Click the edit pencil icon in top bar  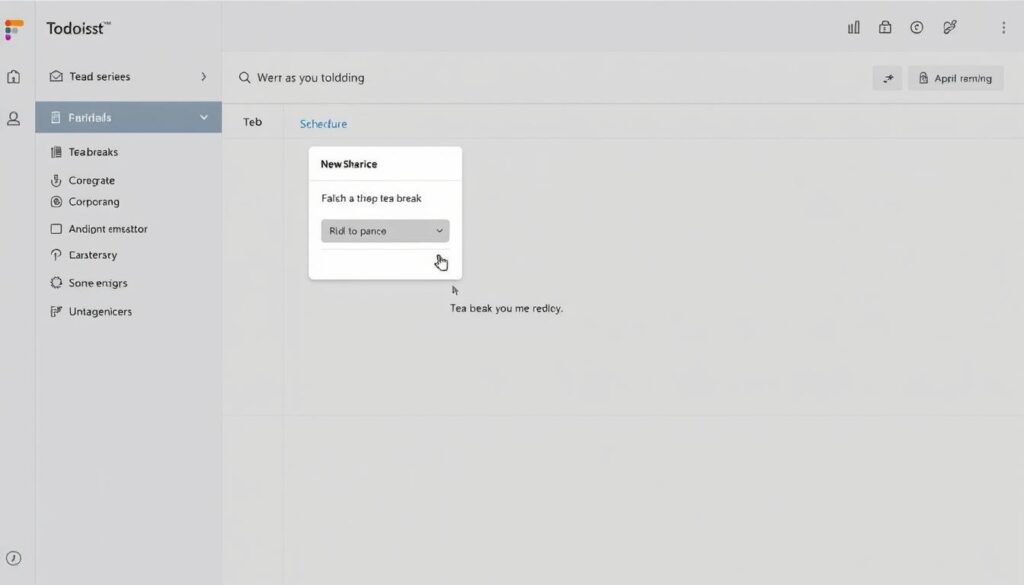point(949,28)
